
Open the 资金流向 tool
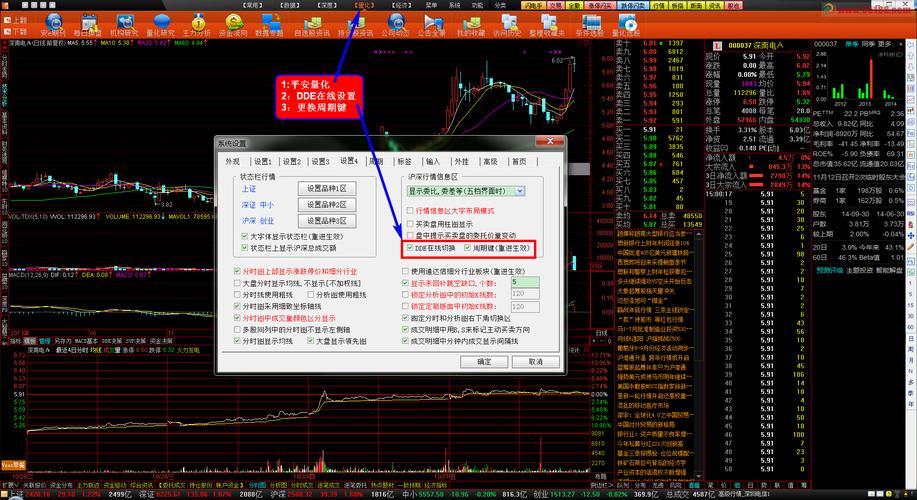[x=232, y=28]
